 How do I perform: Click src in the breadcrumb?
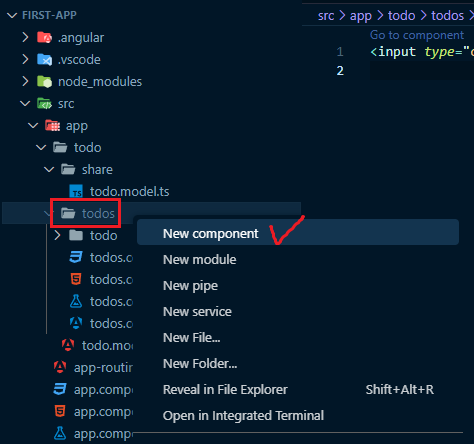coord(326,16)
